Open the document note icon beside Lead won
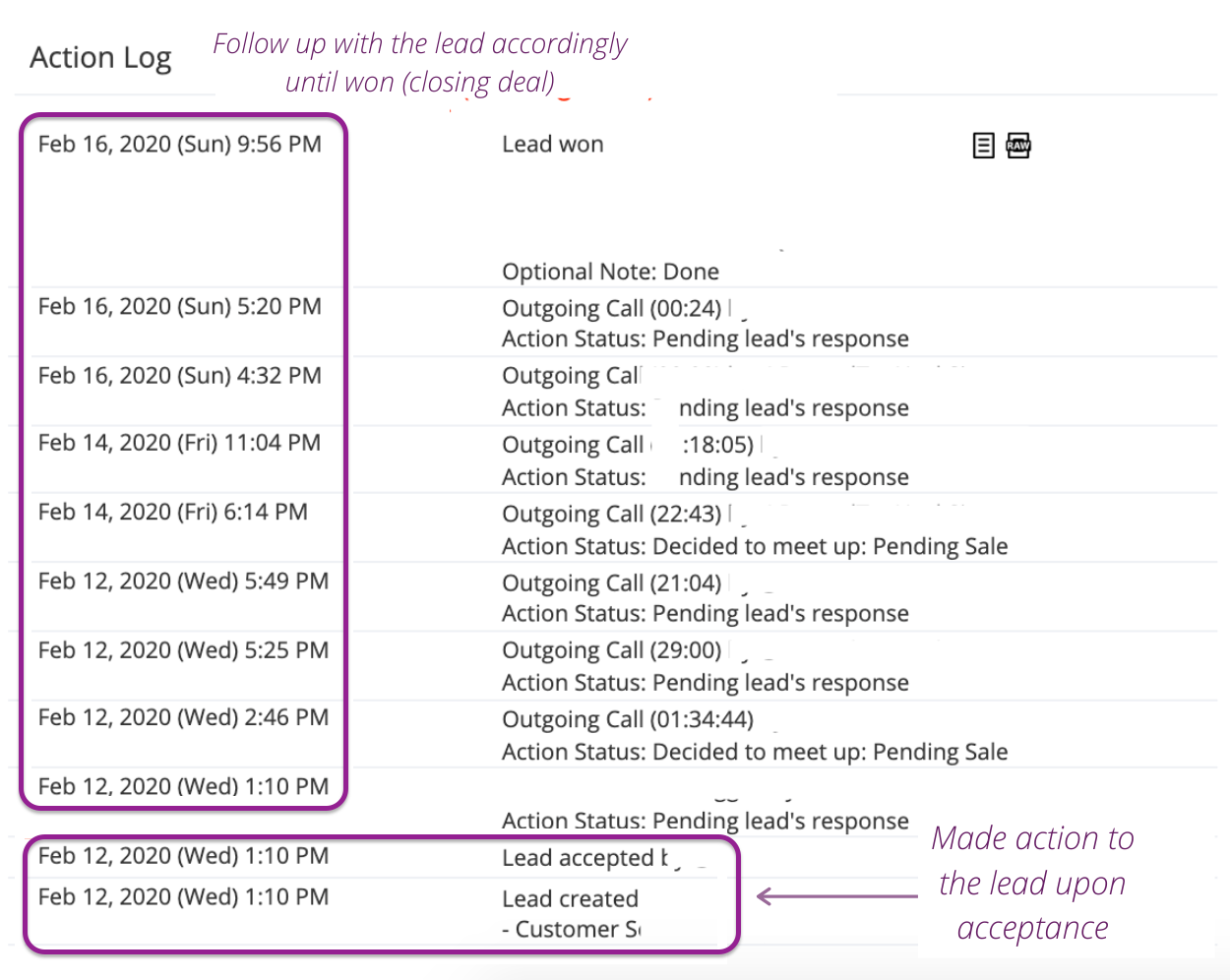The image size is (1230, 980). coord(983,146)
